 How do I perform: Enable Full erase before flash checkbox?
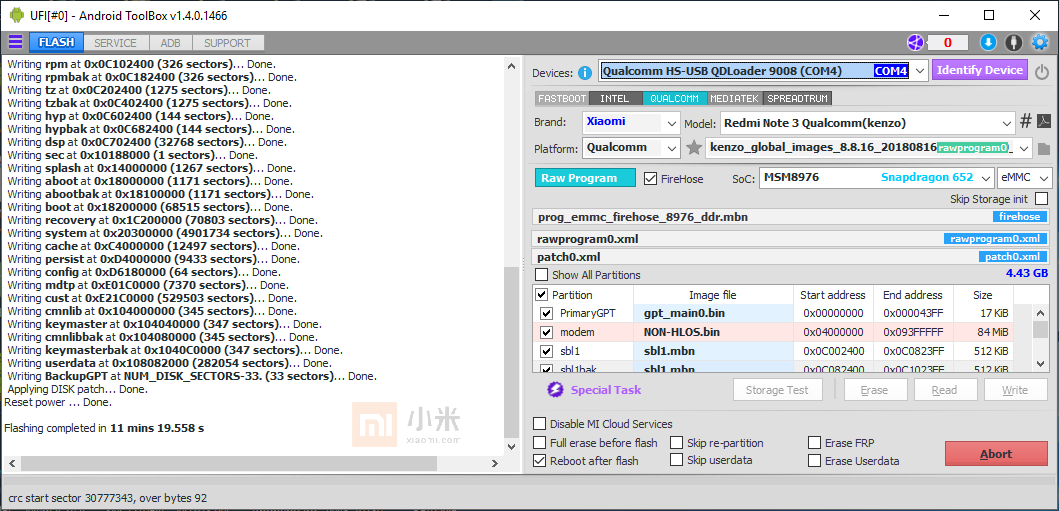click(x=540, y=443)
